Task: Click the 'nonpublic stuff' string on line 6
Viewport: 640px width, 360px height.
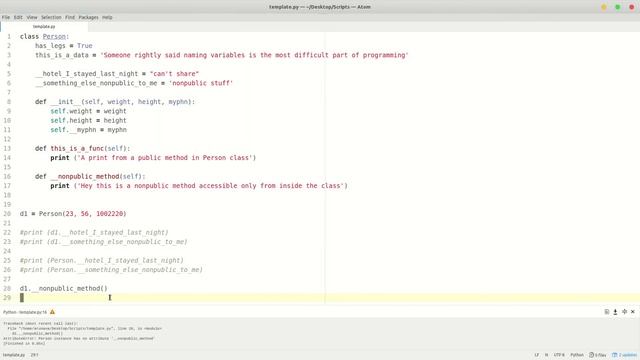Action: 201,83
